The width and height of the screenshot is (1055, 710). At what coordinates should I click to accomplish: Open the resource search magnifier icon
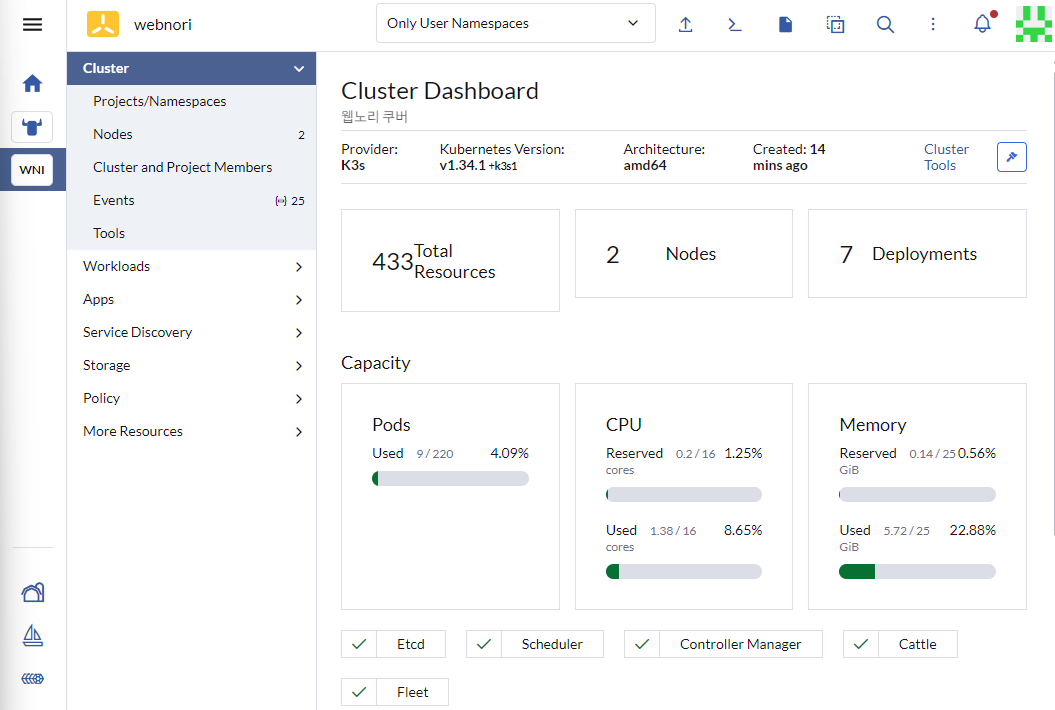click(885, 25)
